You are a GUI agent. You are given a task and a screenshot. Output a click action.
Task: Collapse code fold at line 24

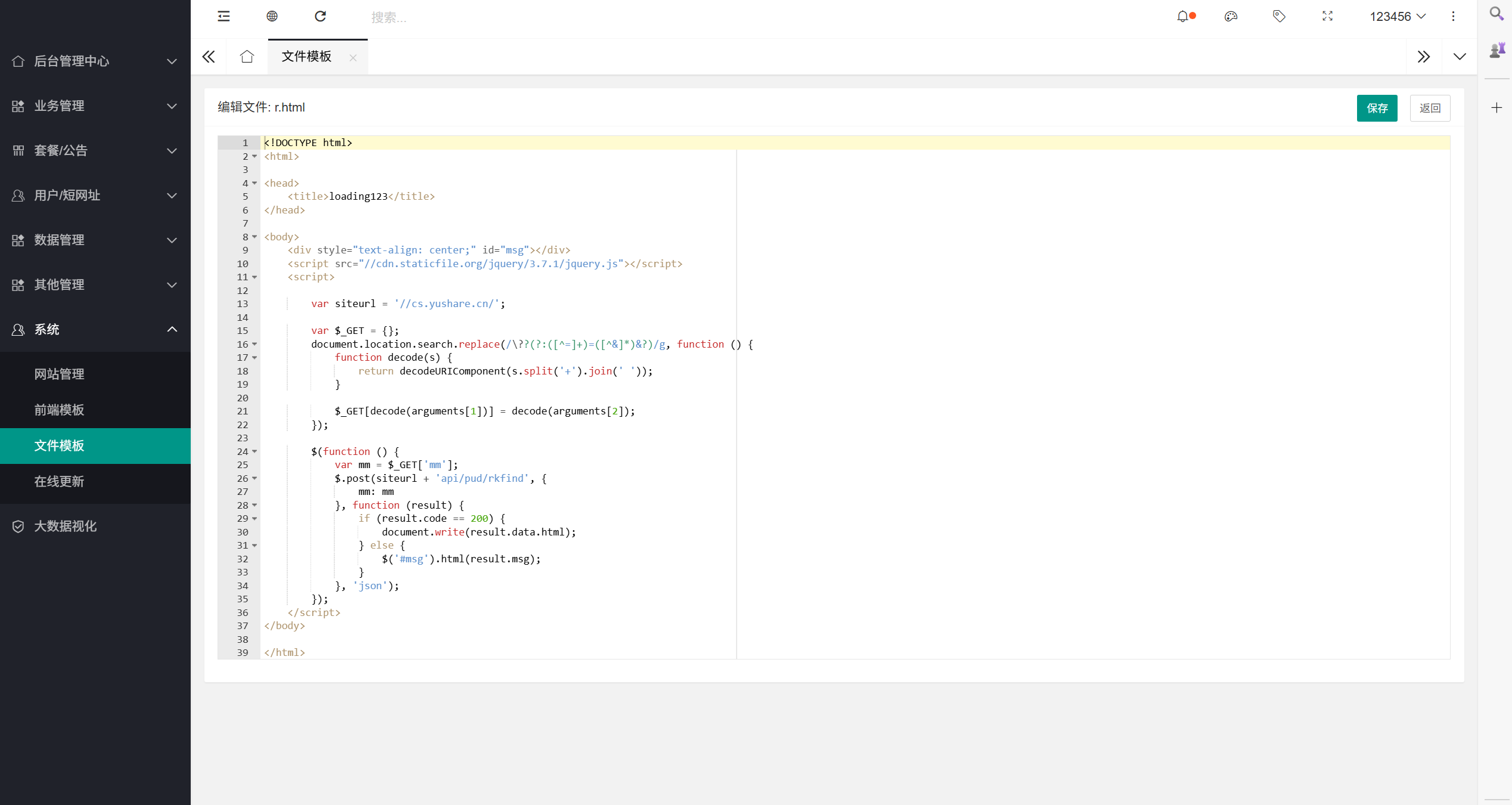254,451
